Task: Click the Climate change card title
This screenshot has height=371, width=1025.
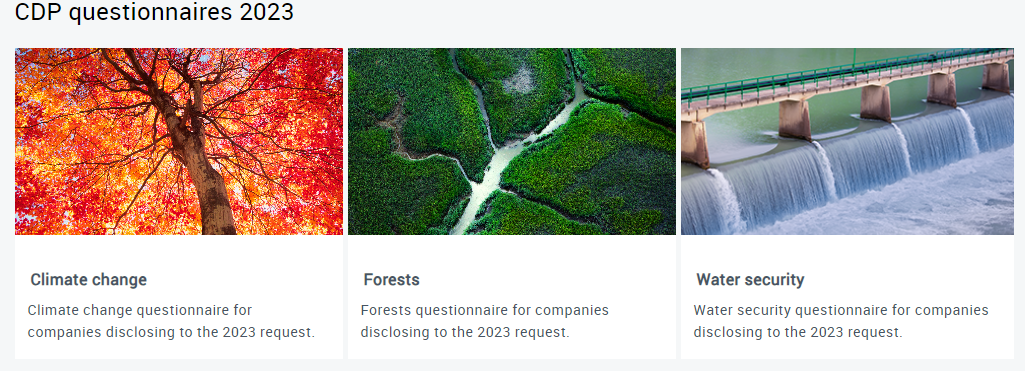Action: (88, 280)
